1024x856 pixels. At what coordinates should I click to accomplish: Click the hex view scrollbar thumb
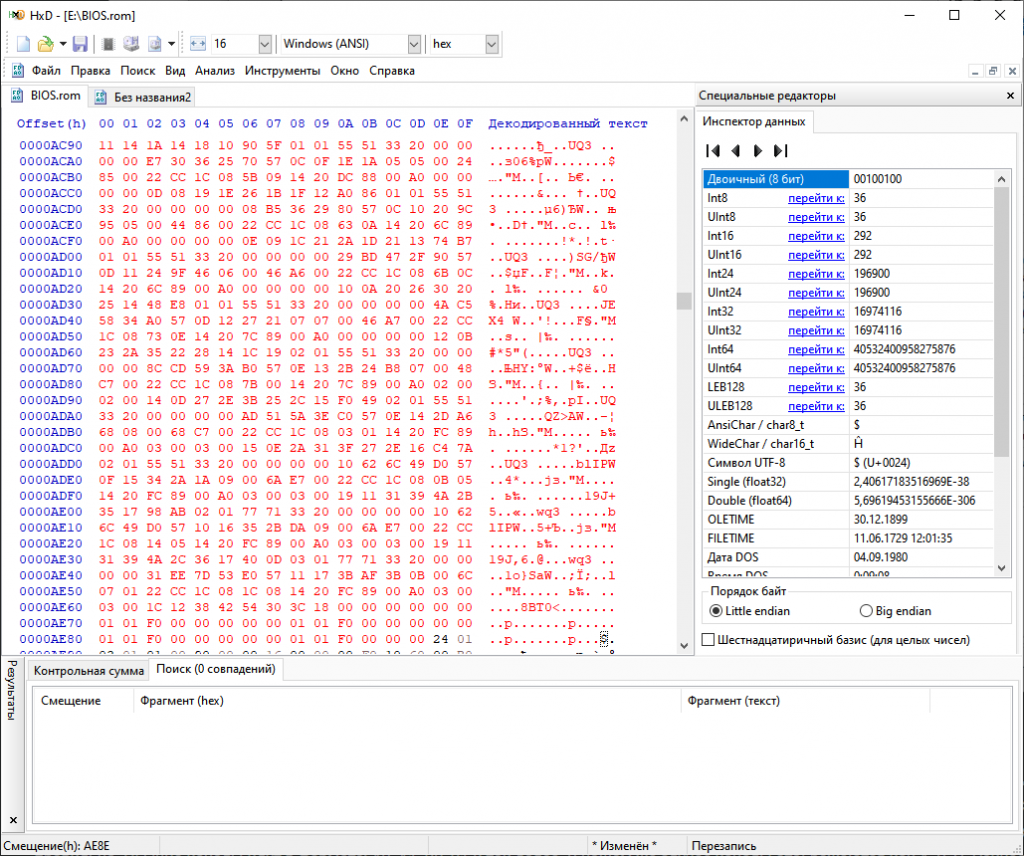tap(684, 300)
